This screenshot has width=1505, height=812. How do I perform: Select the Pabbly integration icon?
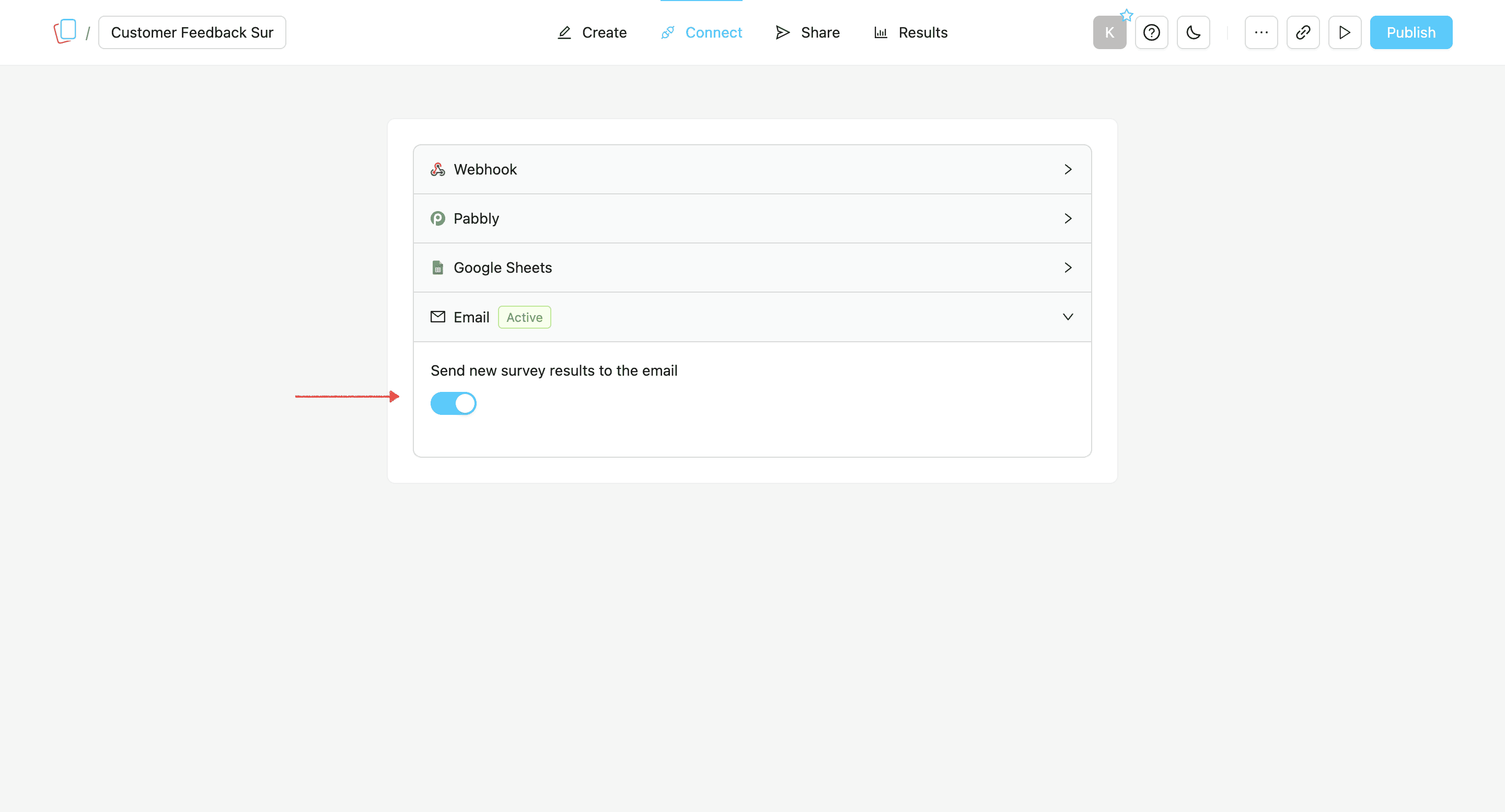tap(438, 218)
